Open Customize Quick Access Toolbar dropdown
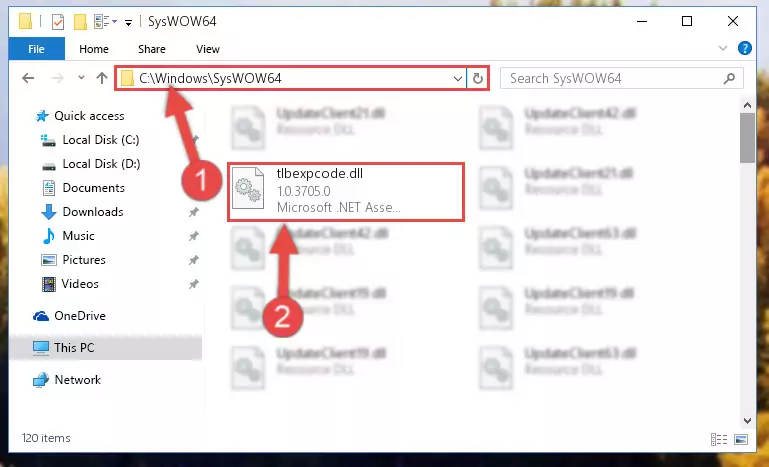Screen dimensions: 769x467 128,22
